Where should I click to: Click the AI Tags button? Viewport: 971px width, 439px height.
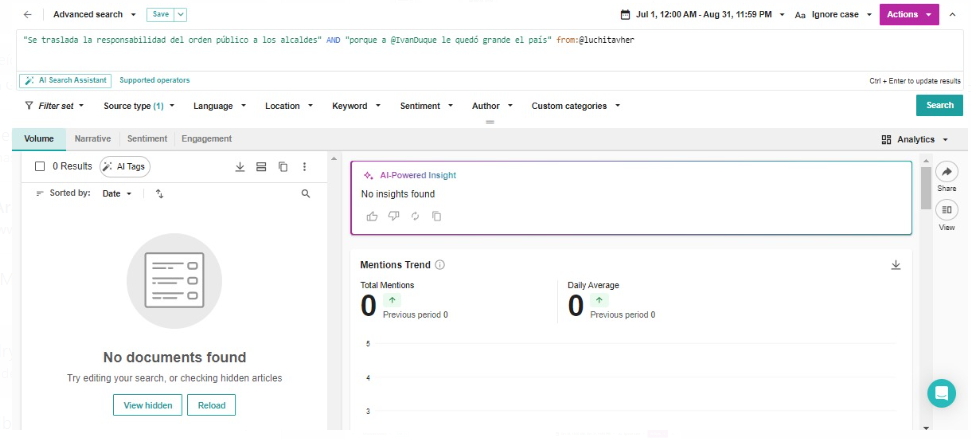(x=124, y=167)
